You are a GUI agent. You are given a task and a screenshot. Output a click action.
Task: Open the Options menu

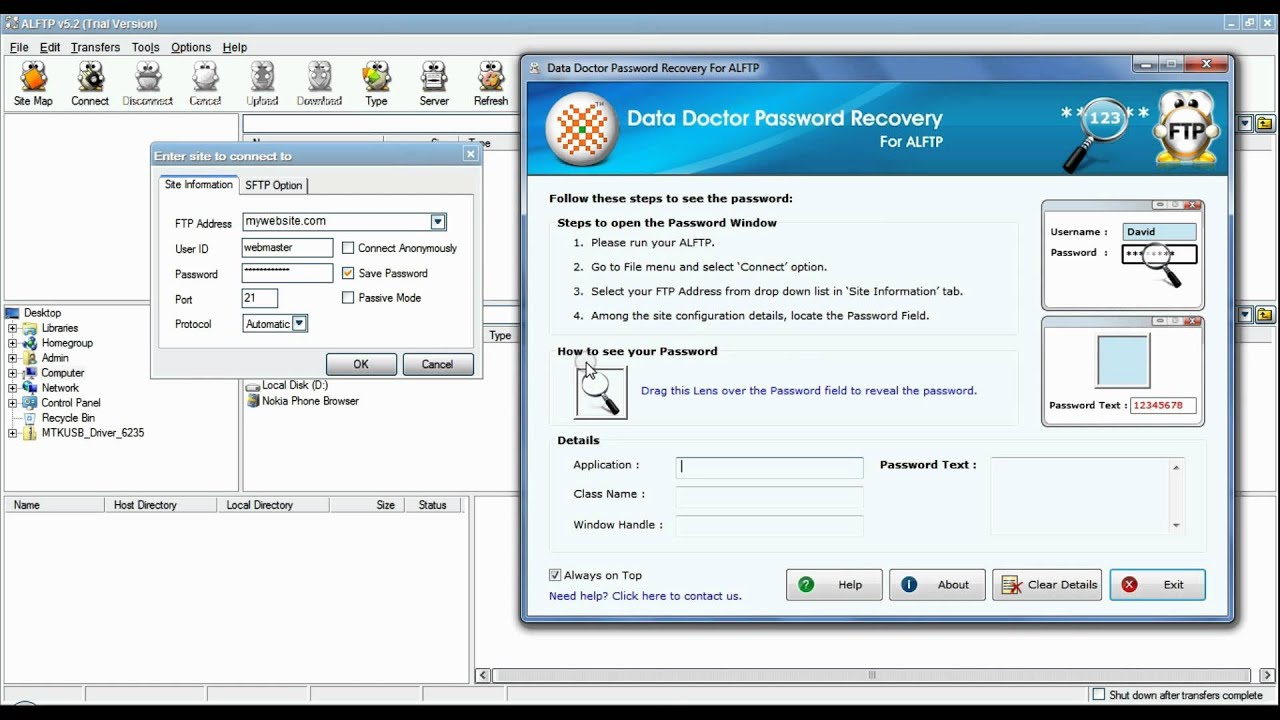[x=190, y=47]
